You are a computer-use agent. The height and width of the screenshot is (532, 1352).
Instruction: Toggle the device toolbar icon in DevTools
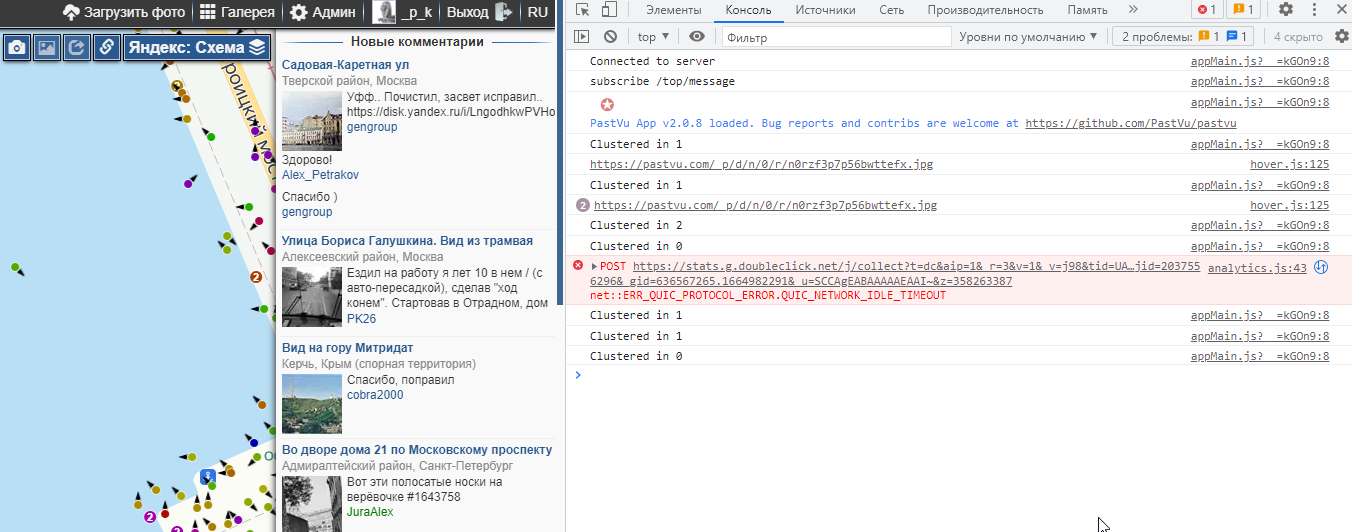click(609, 10)
